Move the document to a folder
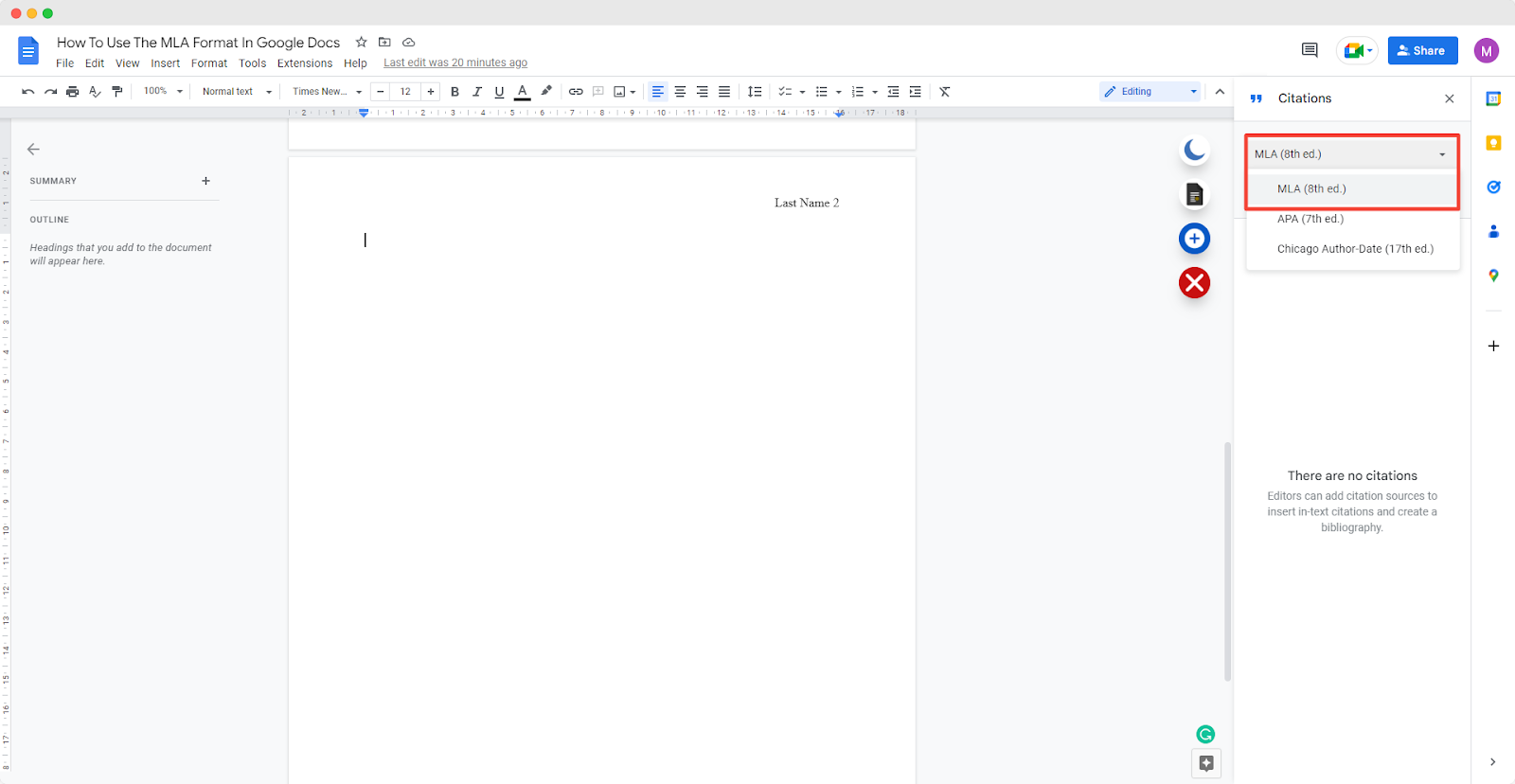The width and height of the screenshot is (1515, 784). (384, 43)
